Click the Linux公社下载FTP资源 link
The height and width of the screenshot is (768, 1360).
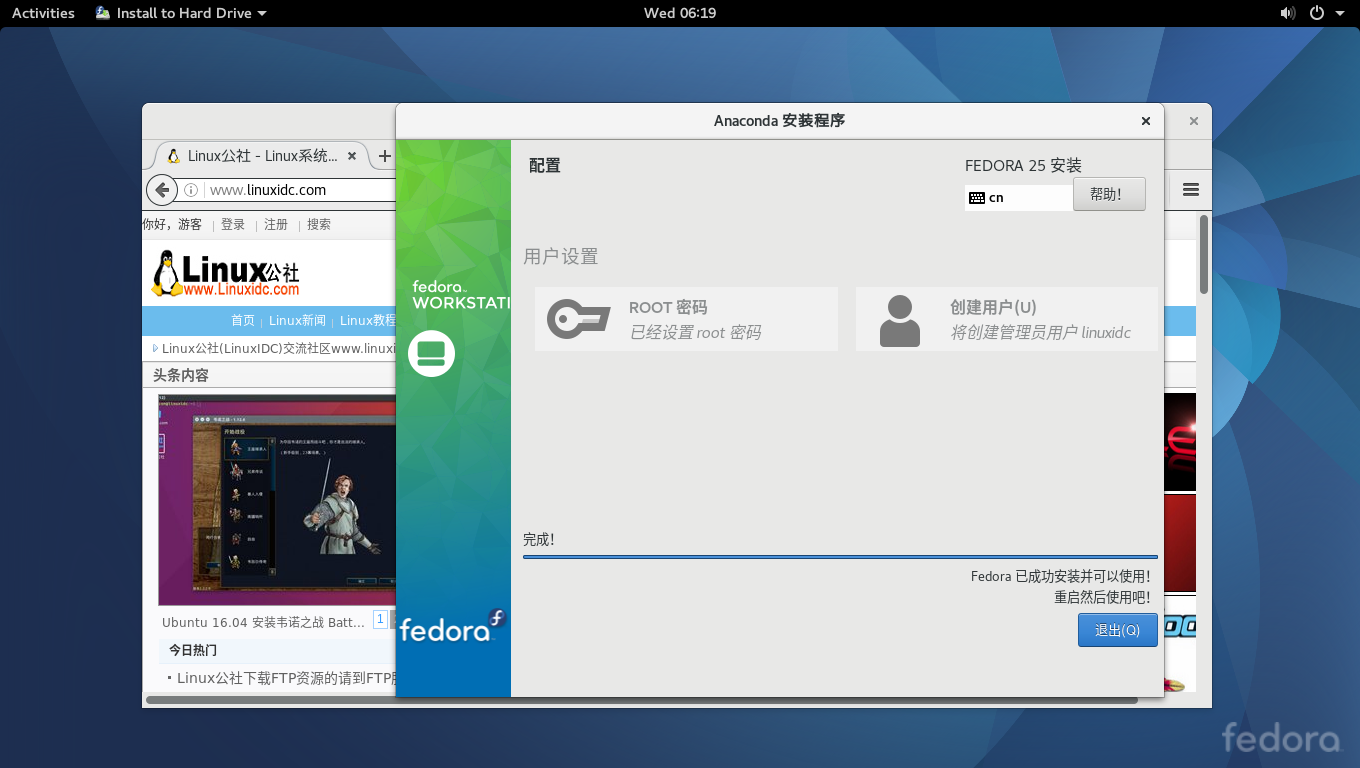pyautogui.click(x=286, y=678)
